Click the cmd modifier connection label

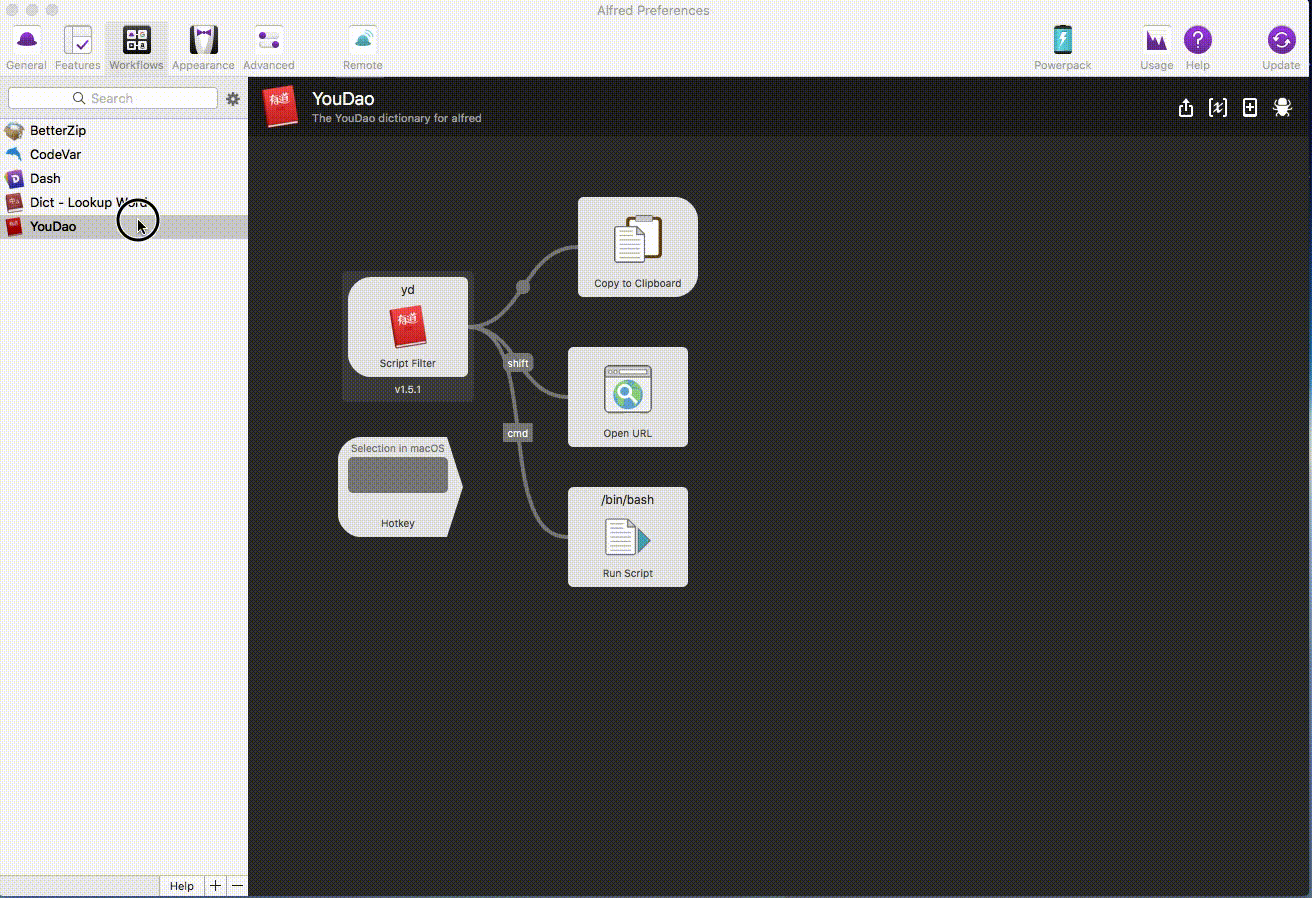tap(517, 433)
